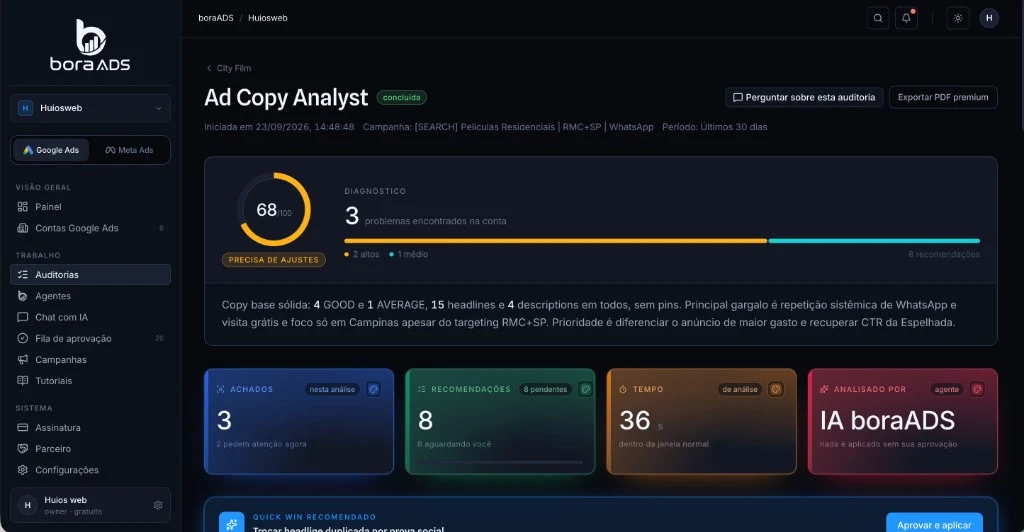Click PRECISA DE AJUSTES badge
Image resolution: width=1024 pixels, height=532 pixels.
pos(274,260)
